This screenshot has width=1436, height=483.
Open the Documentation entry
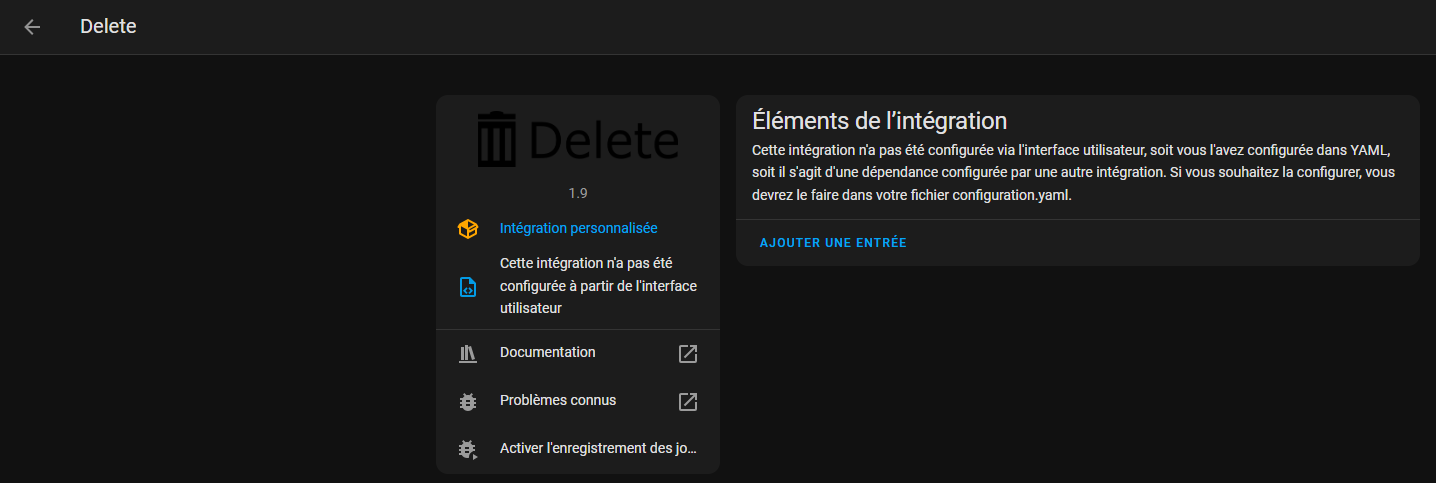578,353
